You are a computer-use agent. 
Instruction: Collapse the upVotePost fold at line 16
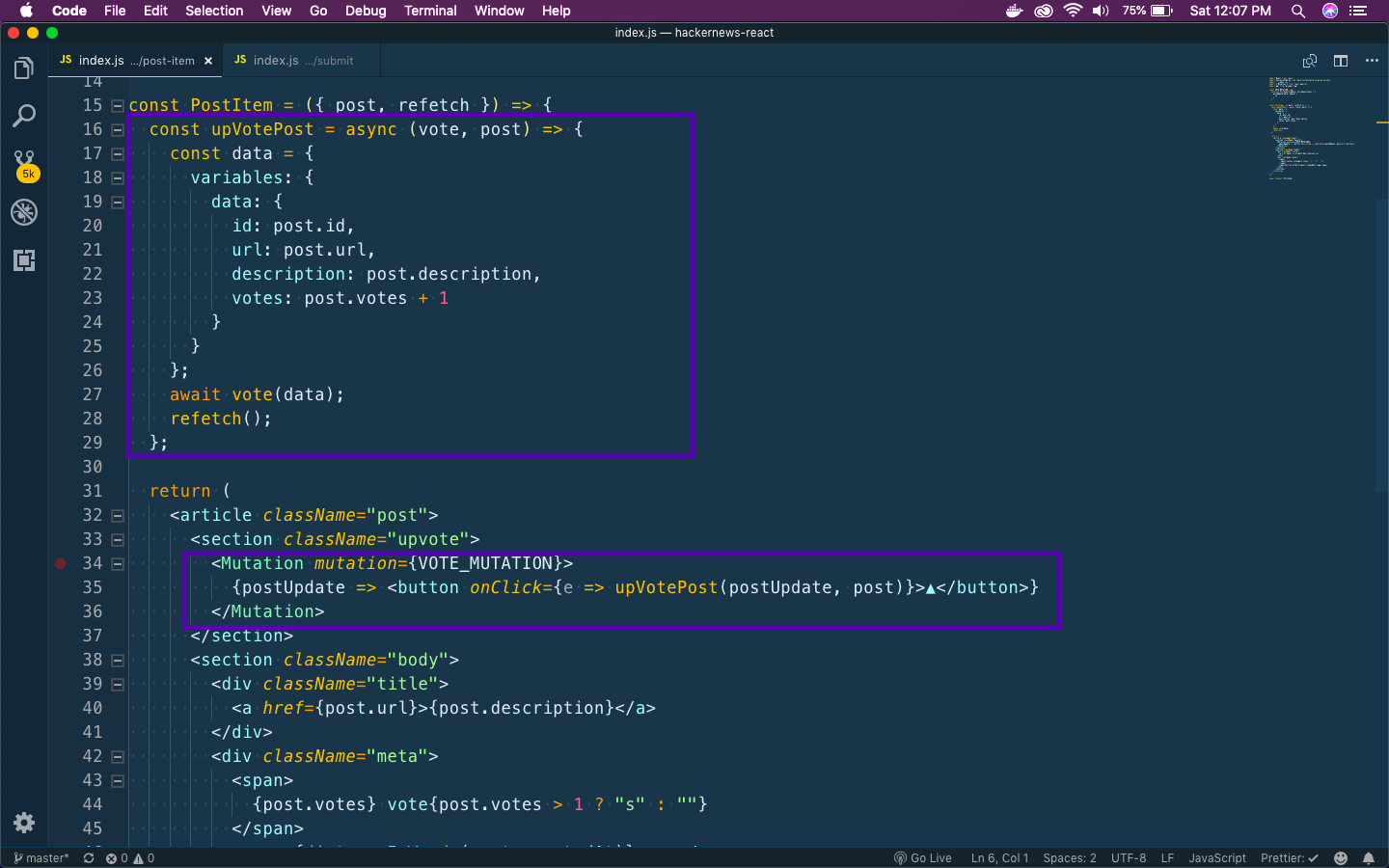(x=118, y=129)
